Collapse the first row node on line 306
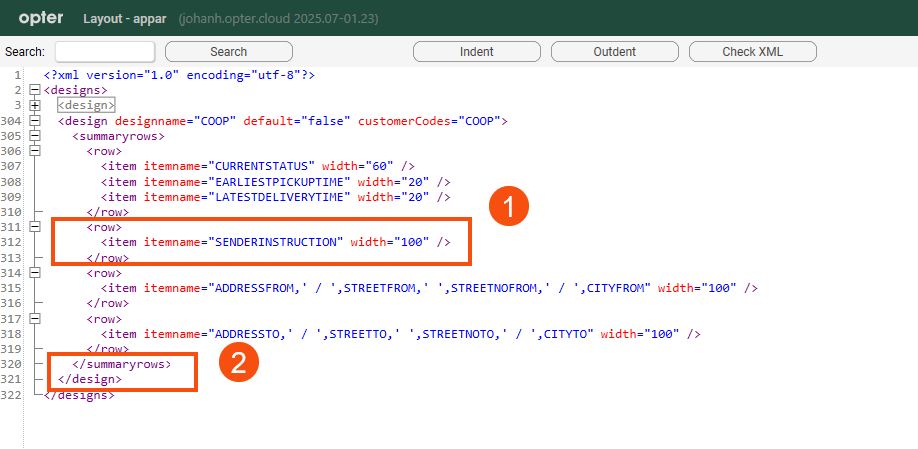This screenshot has height=449, width=918. (35, 151)
